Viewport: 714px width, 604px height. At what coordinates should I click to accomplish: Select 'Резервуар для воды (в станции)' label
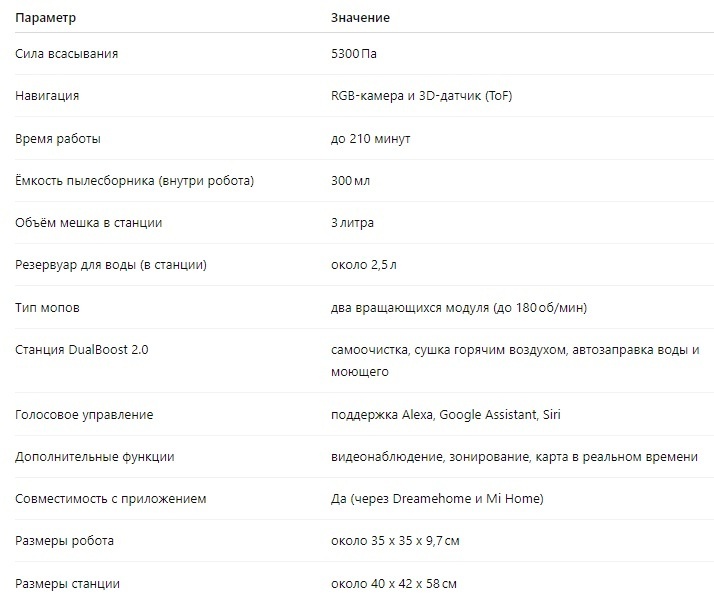[x=111, y=265]
